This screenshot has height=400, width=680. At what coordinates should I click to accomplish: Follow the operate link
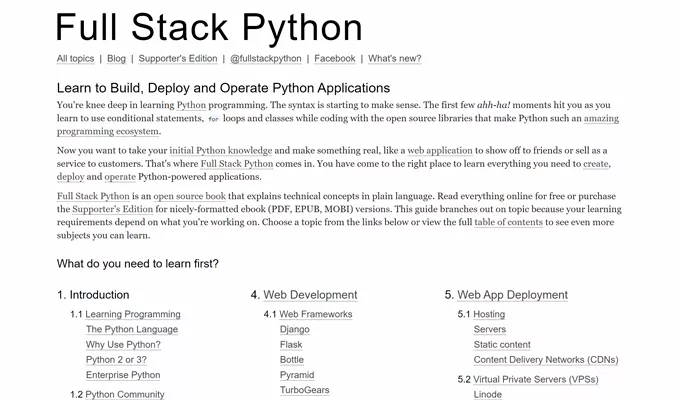point(120,177)
